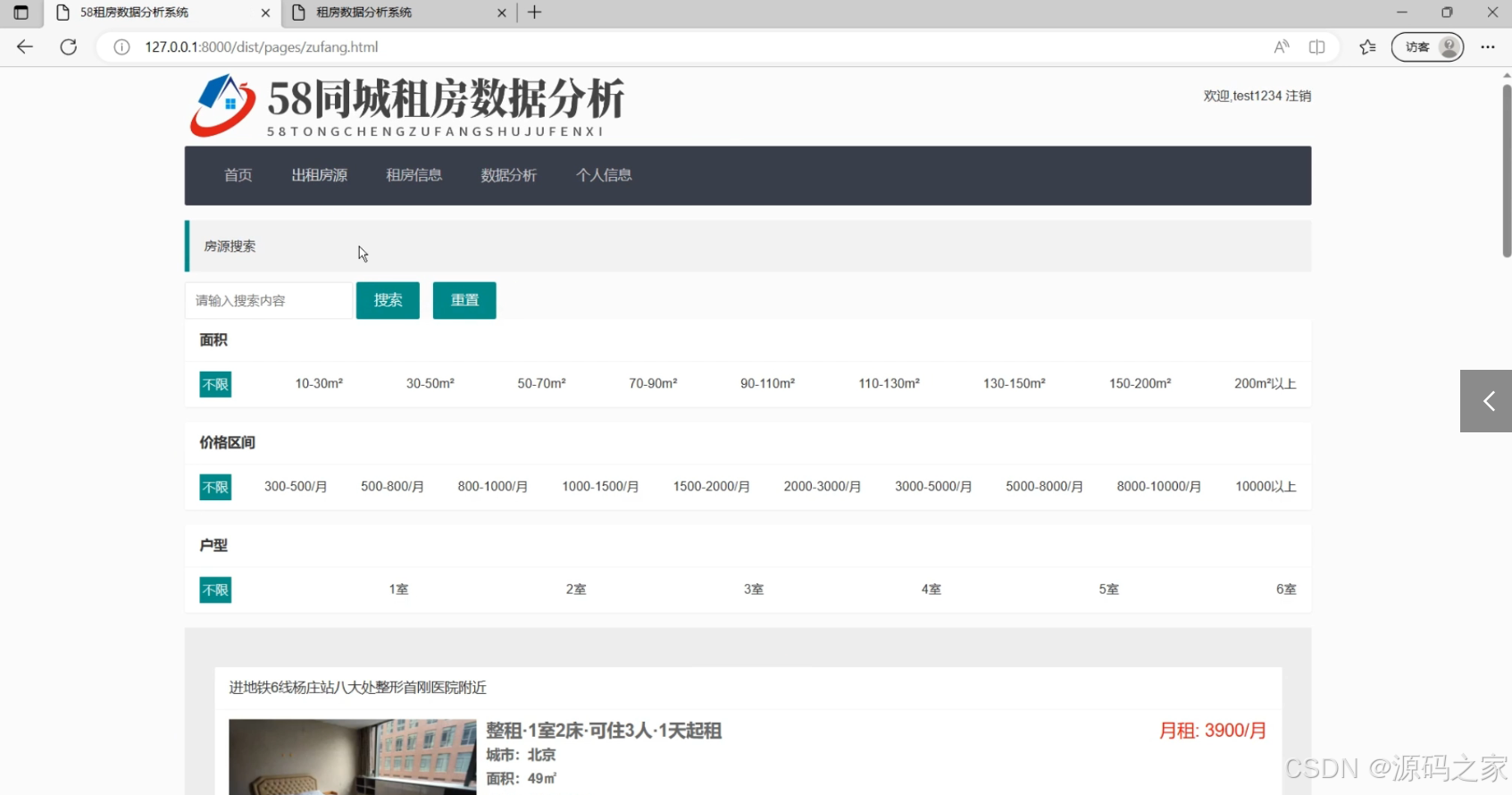
Task: Open 个人信息 navigation item
Action: click(604, 175)
